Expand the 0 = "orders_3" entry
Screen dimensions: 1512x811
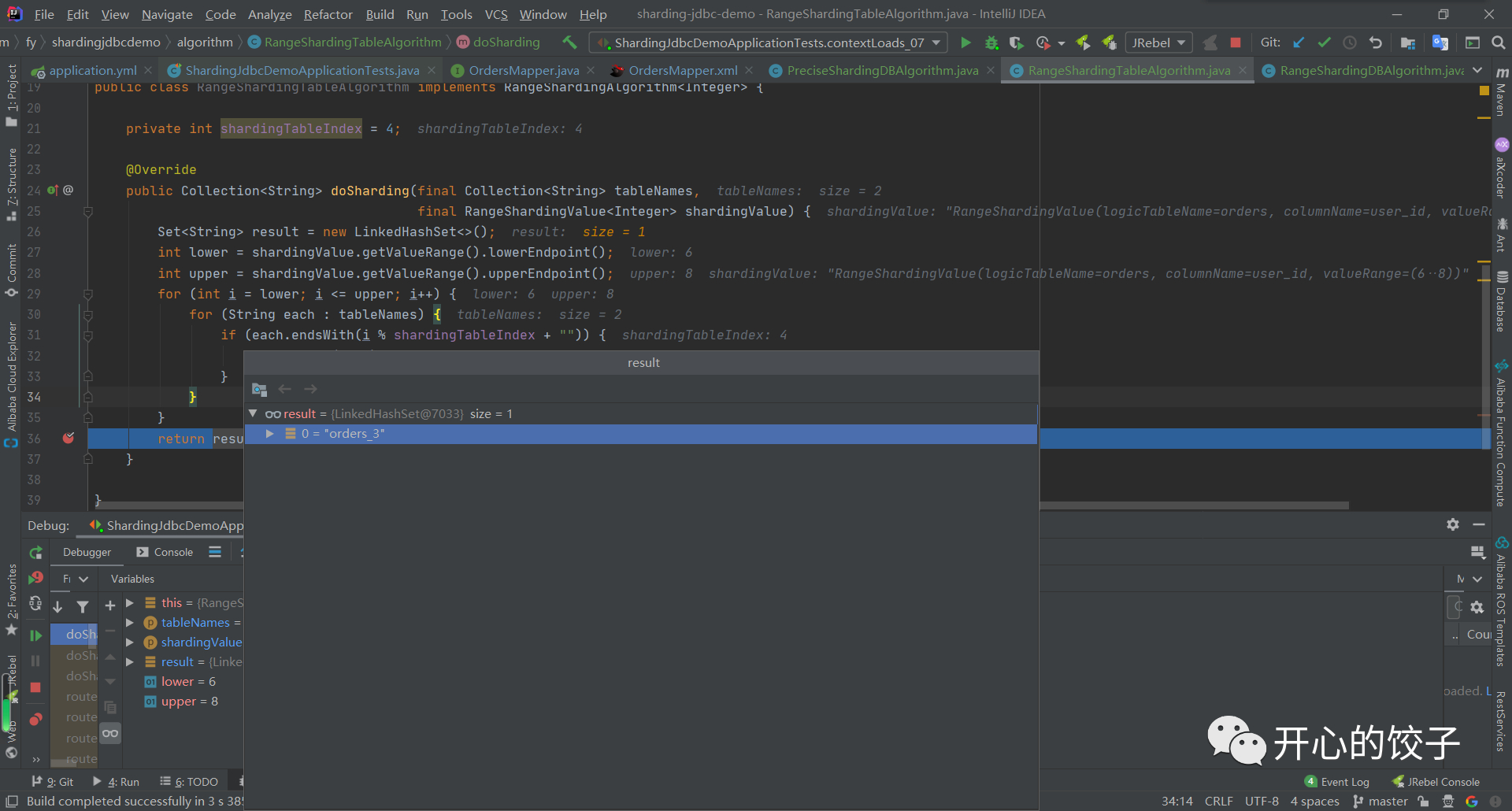[269, 434]
